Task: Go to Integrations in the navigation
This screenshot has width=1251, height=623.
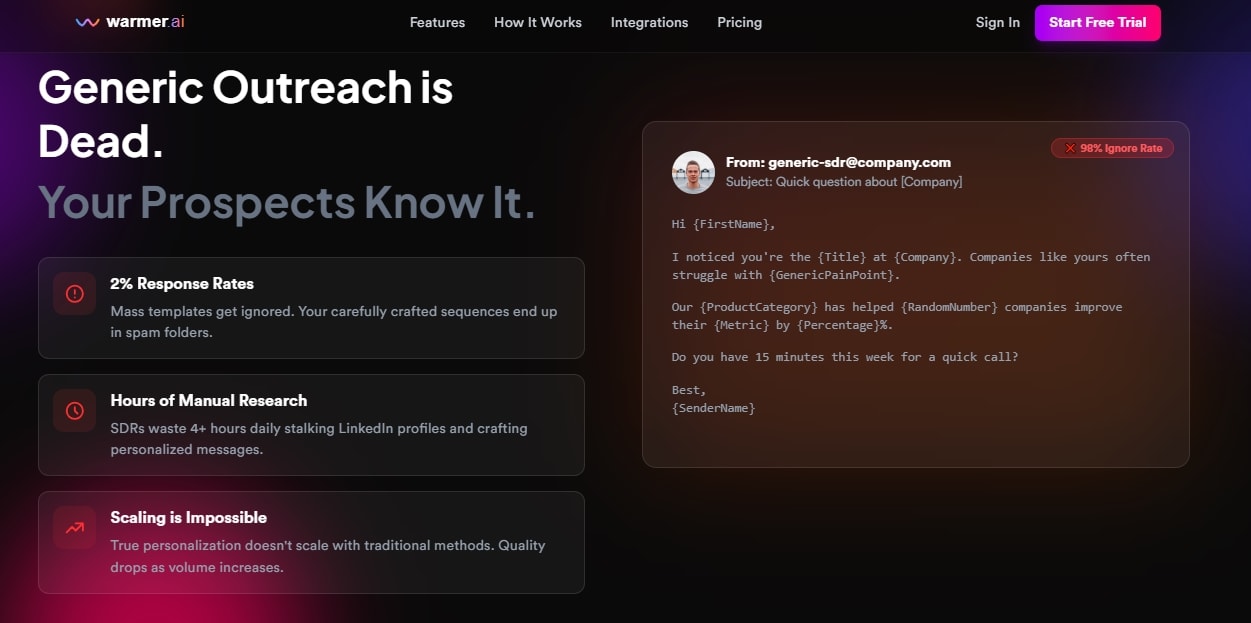Action: click(x=649, y=22)
